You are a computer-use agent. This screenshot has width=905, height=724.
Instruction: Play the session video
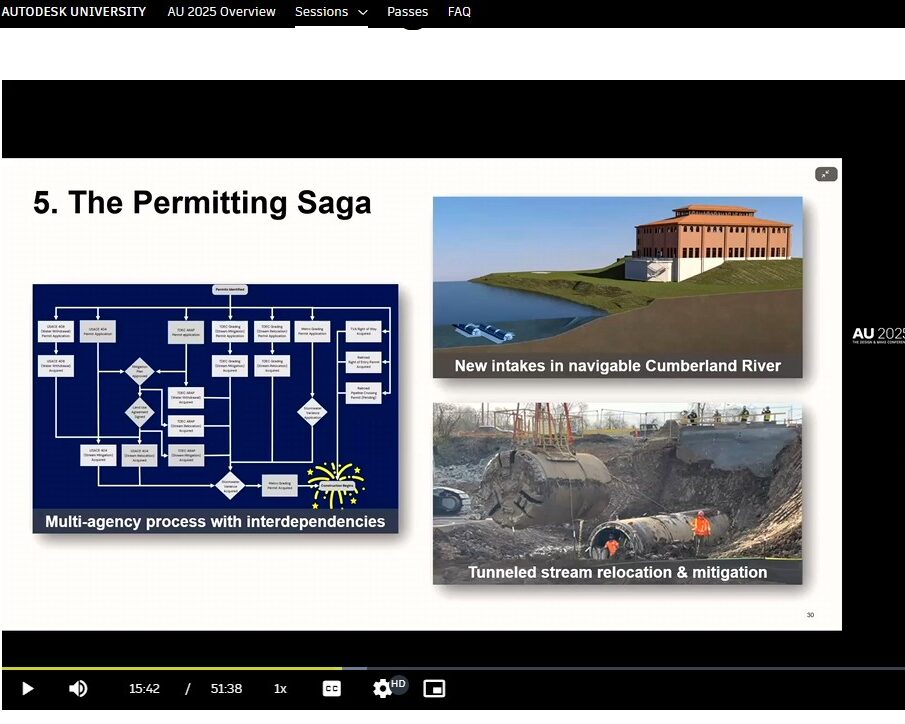(x=27, y=688)
